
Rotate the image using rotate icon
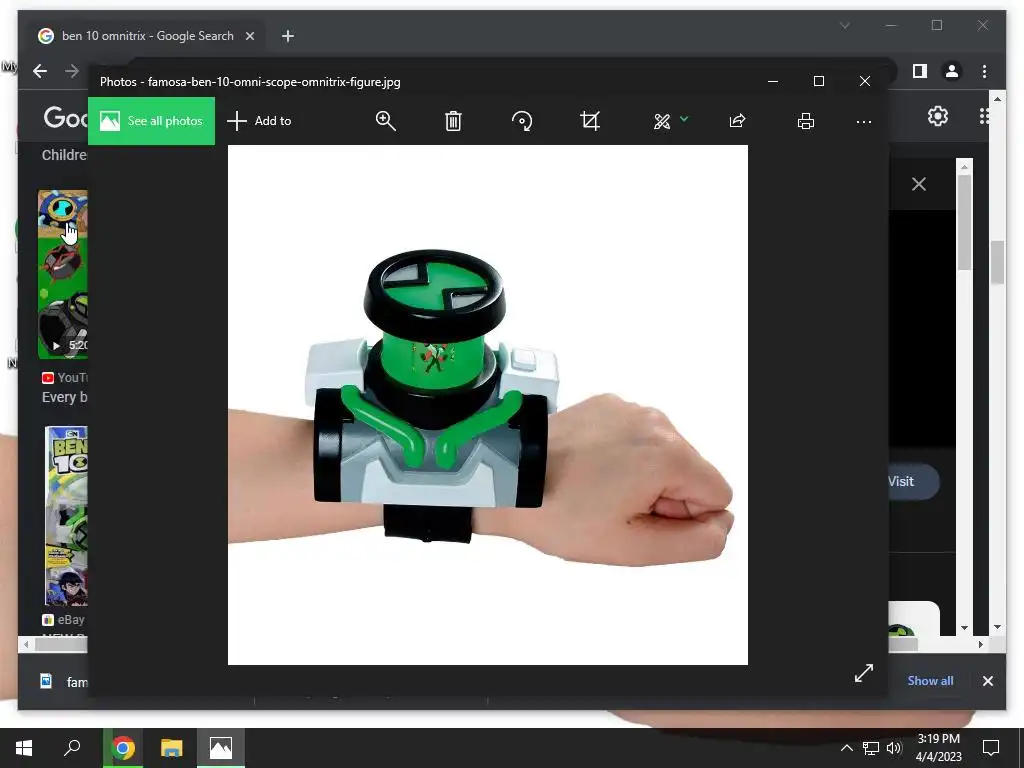(522, 121)
